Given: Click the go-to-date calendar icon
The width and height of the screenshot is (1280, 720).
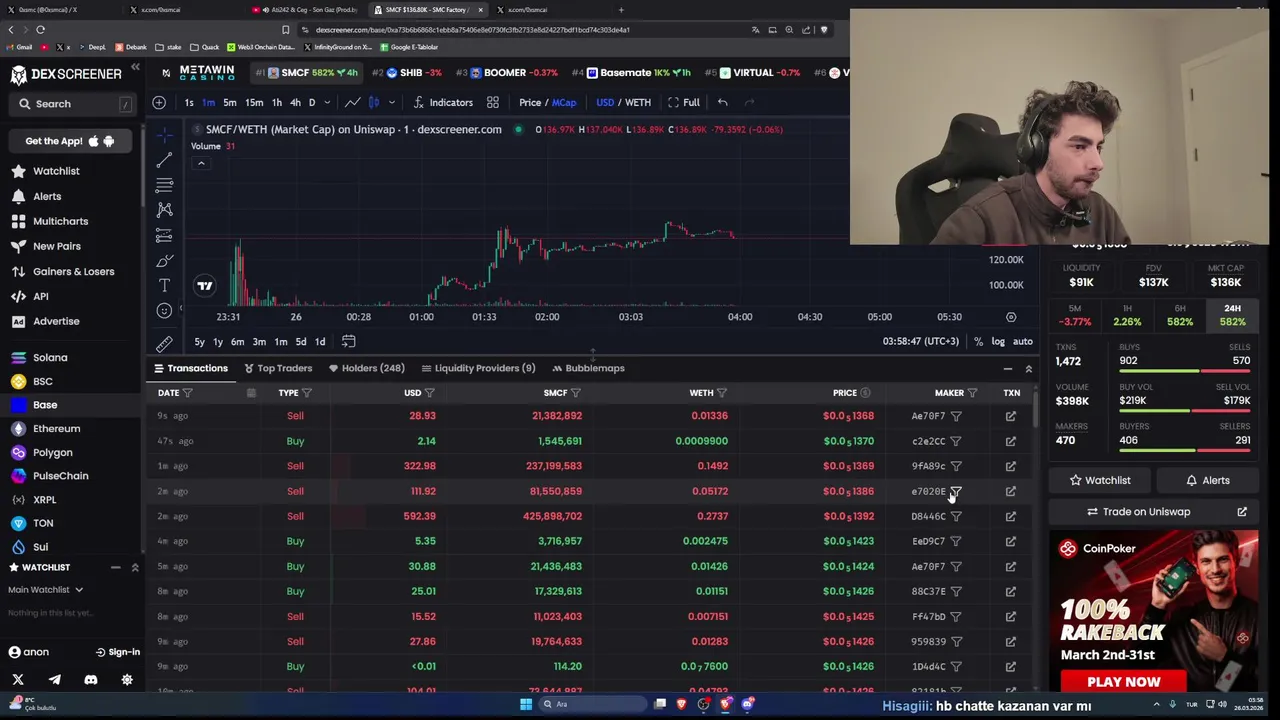Looking at the screenshot, I should tap(348, 342).
